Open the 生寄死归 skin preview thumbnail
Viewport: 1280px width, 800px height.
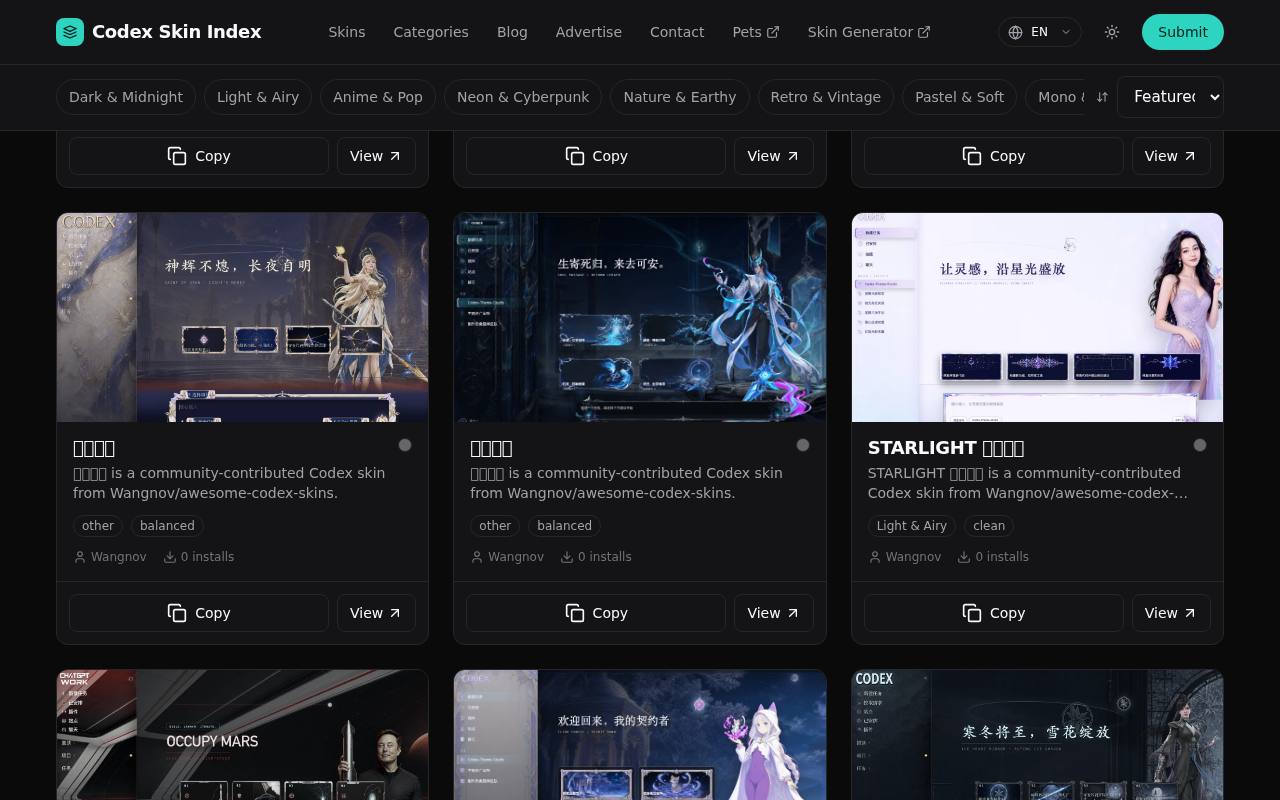click(x=640, y=317)
